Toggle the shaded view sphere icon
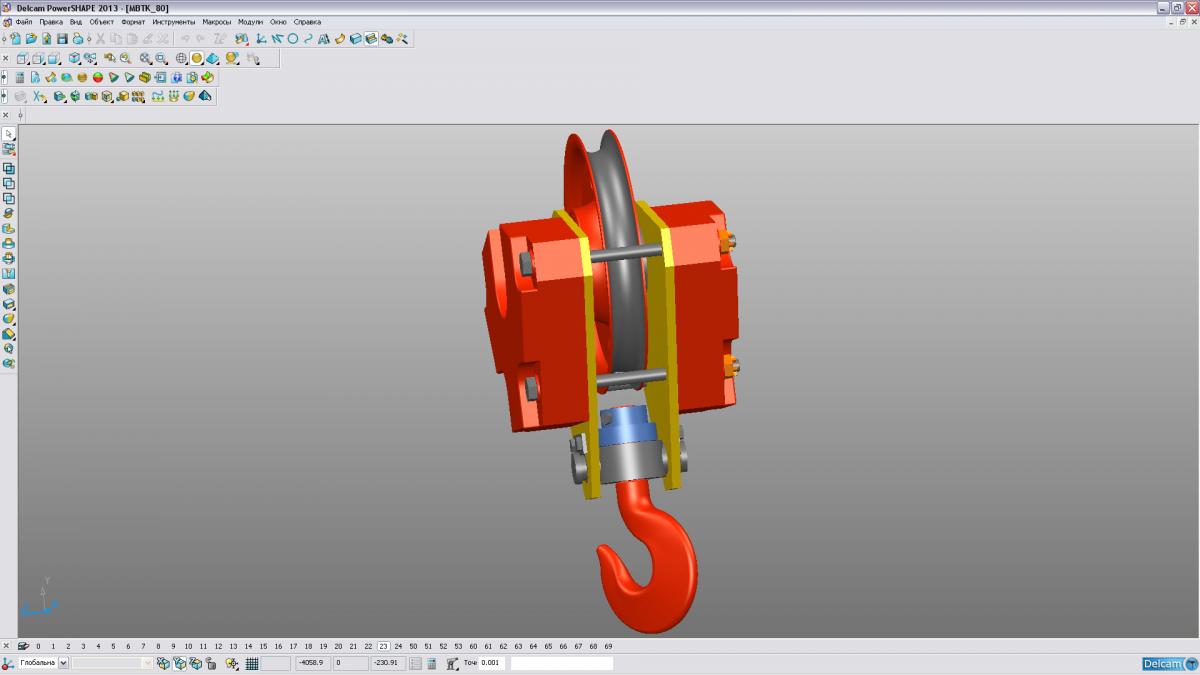Screen dimensions: 1200x675 [197, 58]
